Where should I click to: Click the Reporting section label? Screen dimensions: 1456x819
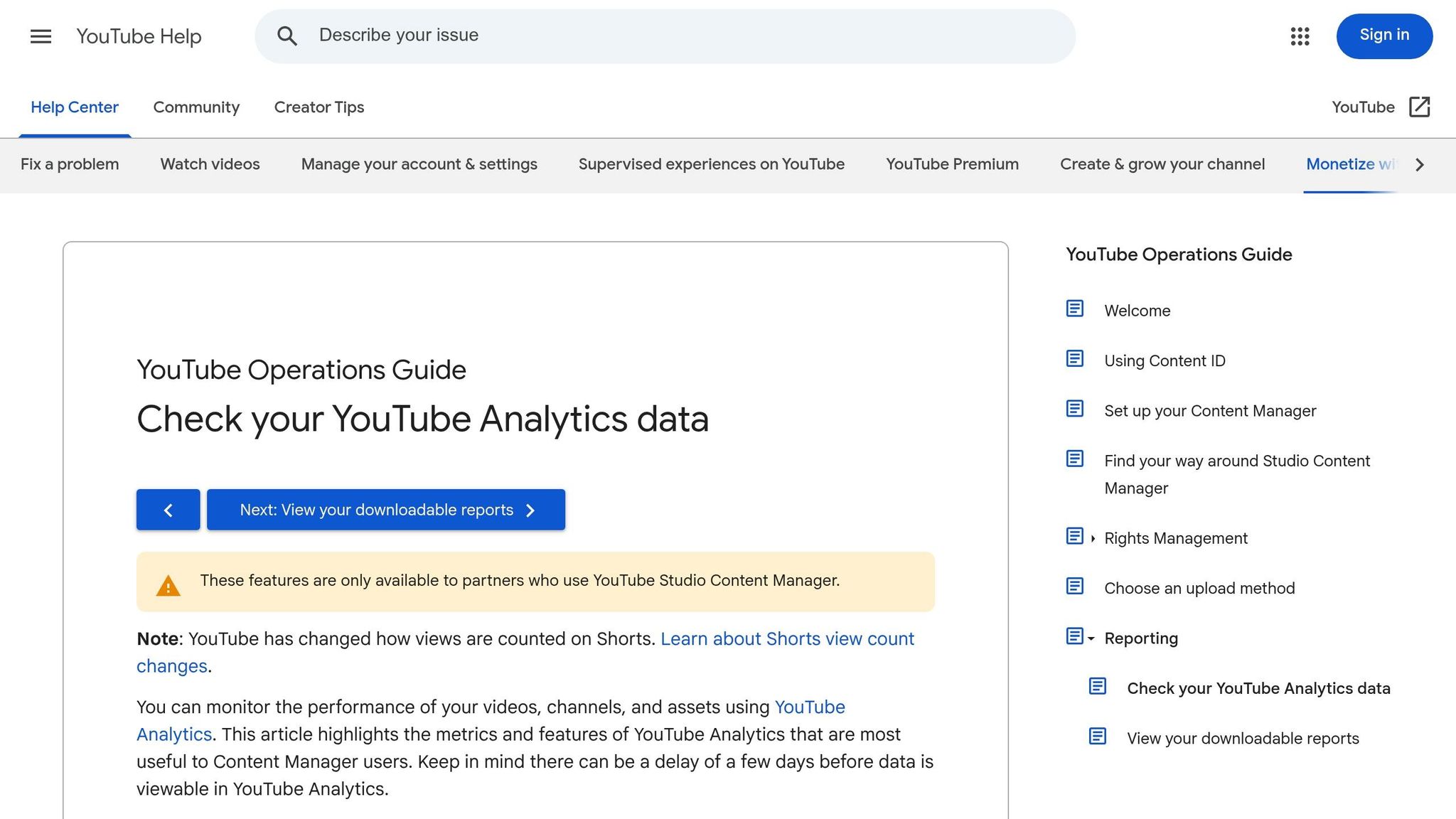coord(1141,638)
